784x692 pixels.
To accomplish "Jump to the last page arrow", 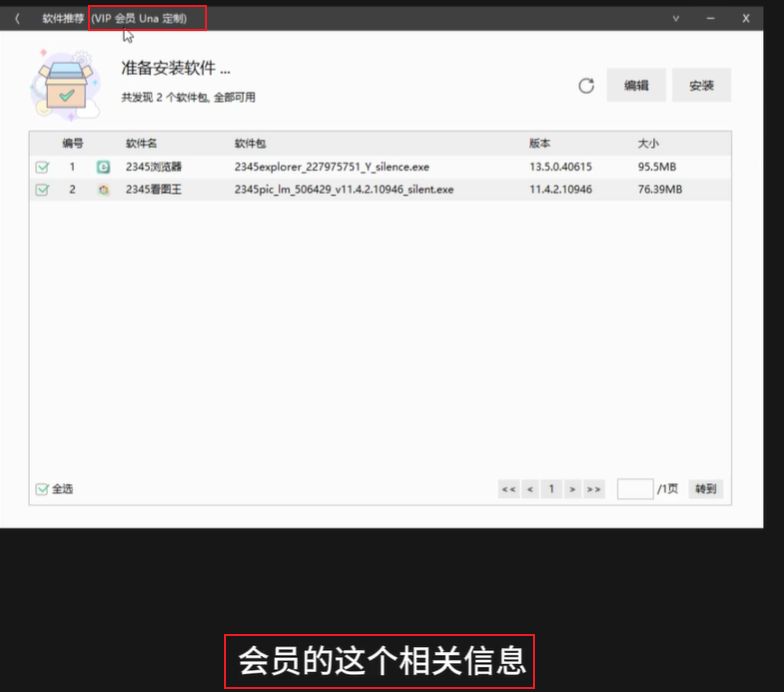I will [594, 489].
